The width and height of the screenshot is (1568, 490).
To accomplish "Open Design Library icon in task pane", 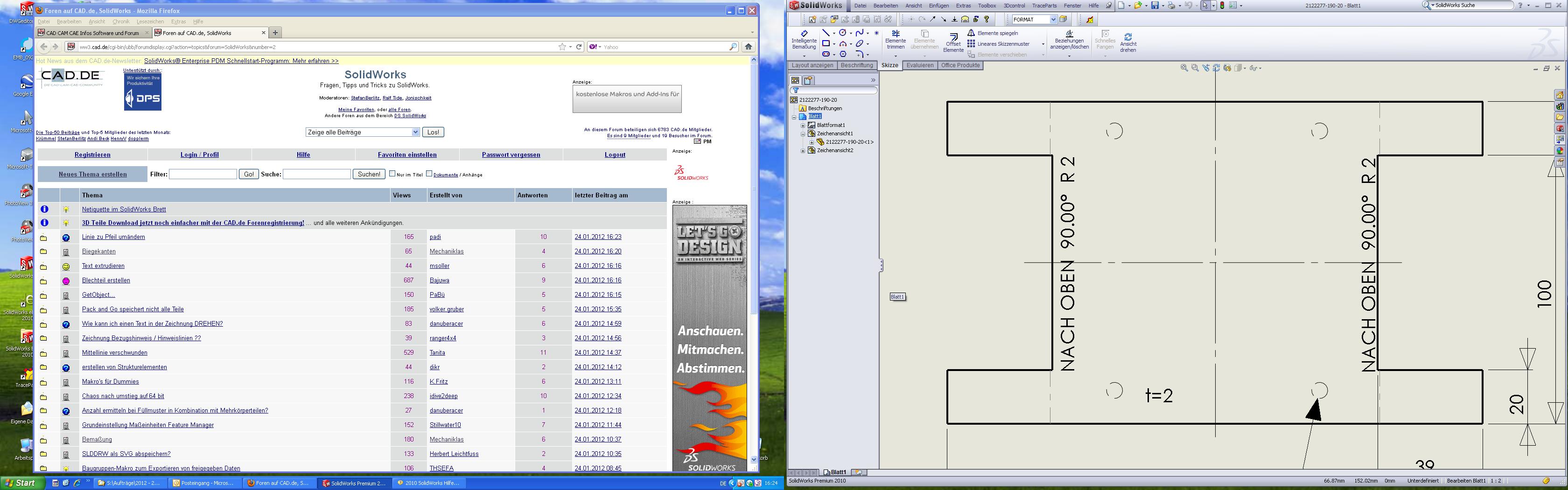I will point(1560,106).
